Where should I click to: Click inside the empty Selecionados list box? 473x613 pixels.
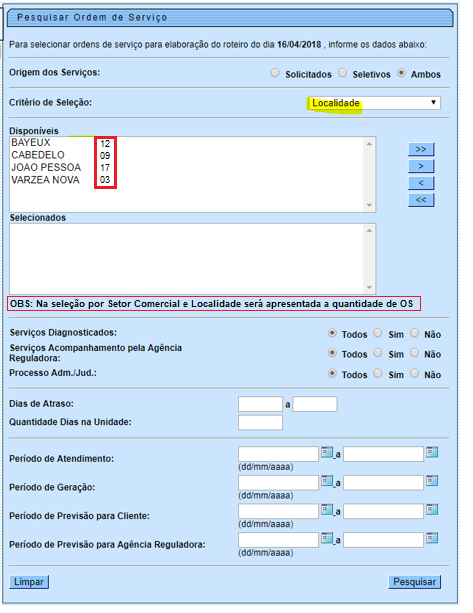[187, 259]
